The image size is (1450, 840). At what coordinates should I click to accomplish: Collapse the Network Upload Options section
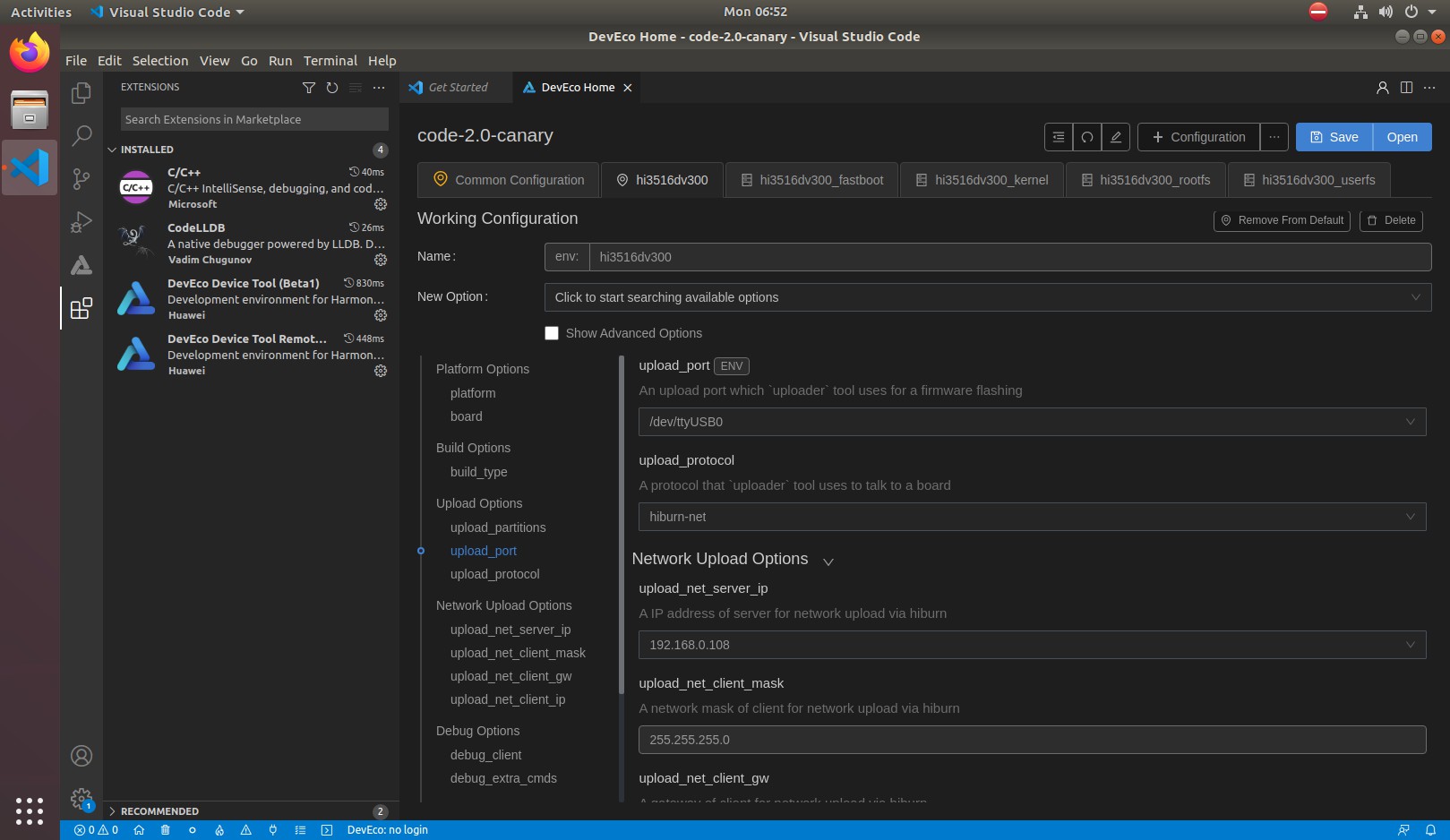pos(828,561)
